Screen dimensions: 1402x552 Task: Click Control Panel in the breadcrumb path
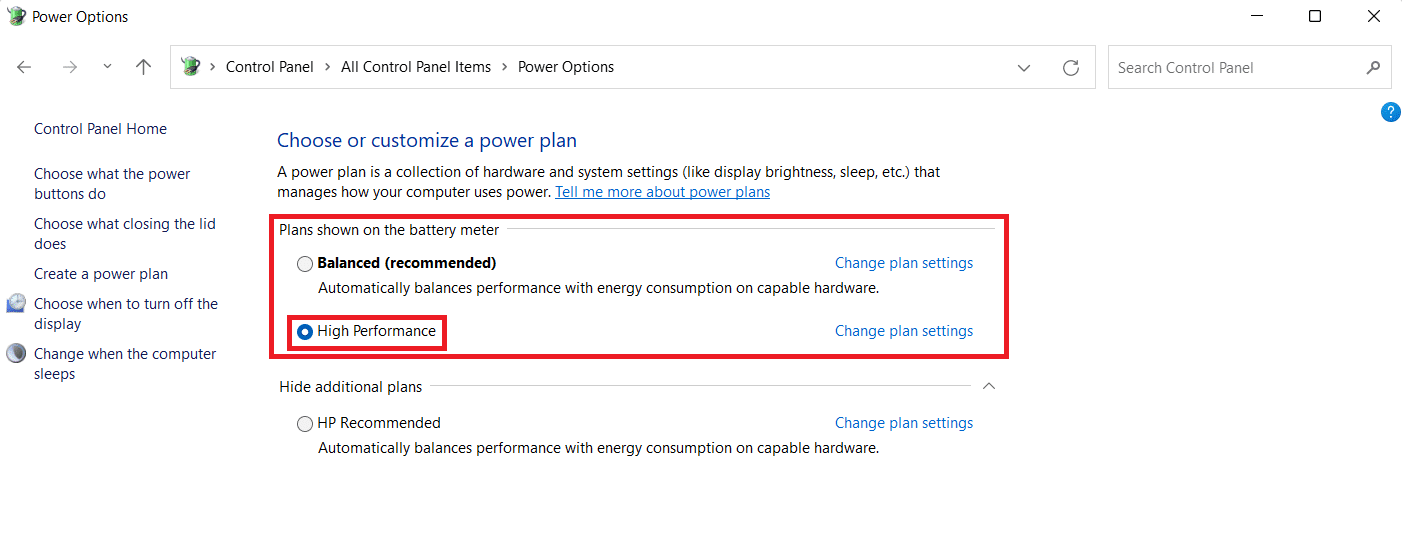coord(269,67)
